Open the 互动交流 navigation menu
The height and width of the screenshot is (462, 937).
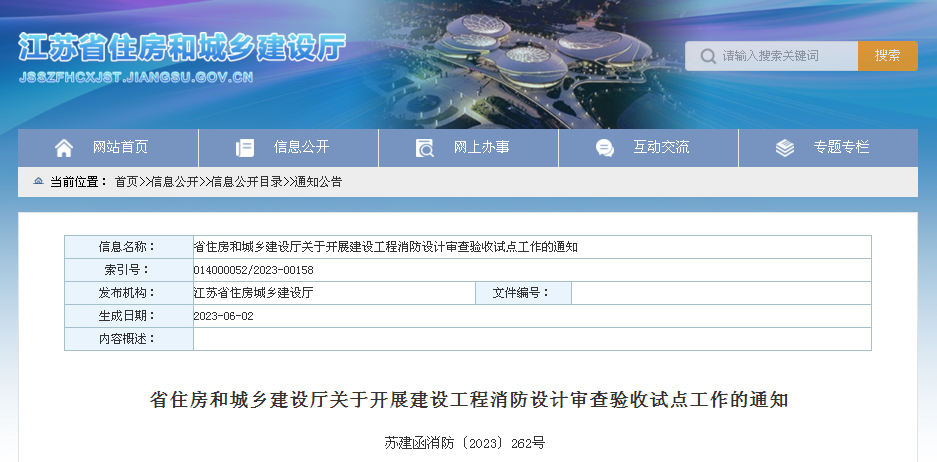(649, 148)
